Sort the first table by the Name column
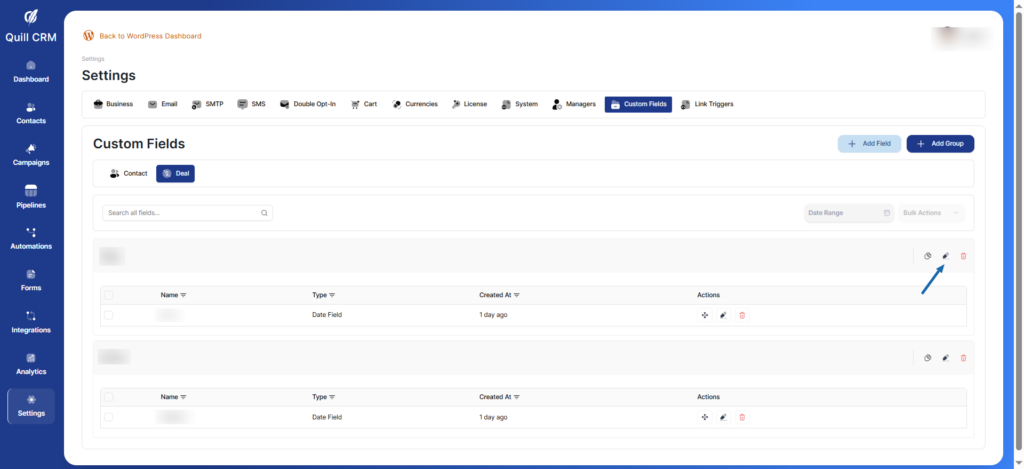The image size is (1024, 469). click(x=174, y=295)
